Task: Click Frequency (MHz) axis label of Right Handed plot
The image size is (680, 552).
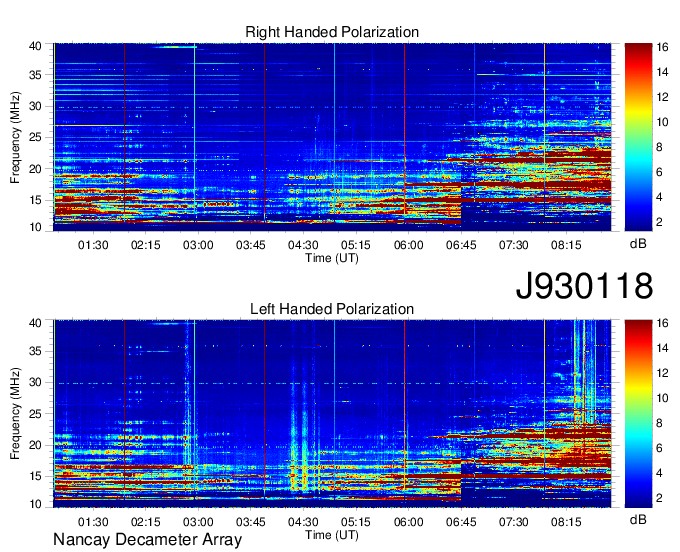Action: click(x=15, y=137)
